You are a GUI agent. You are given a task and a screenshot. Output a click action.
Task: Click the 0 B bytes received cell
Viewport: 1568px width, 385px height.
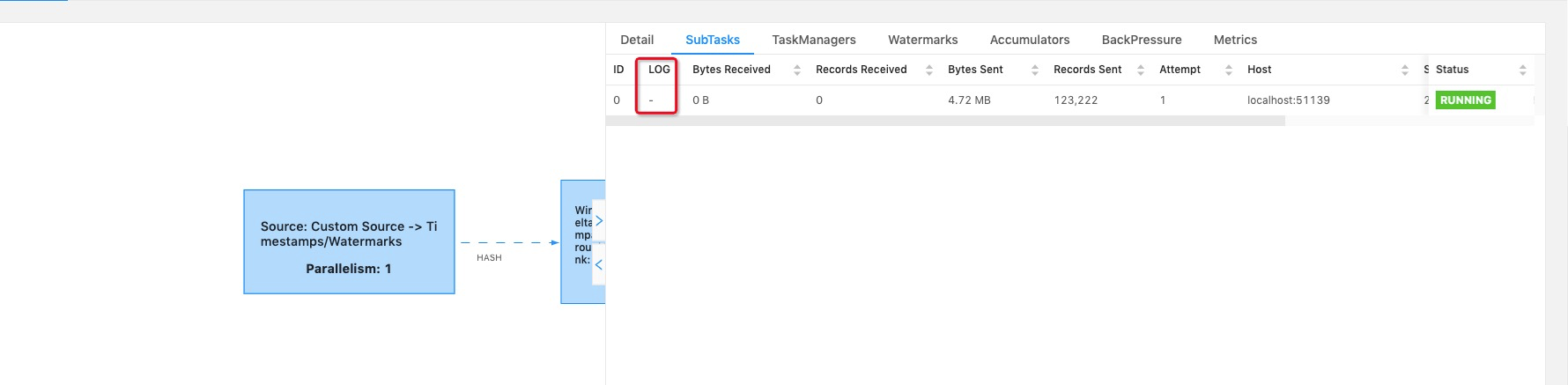coord(700,100)
